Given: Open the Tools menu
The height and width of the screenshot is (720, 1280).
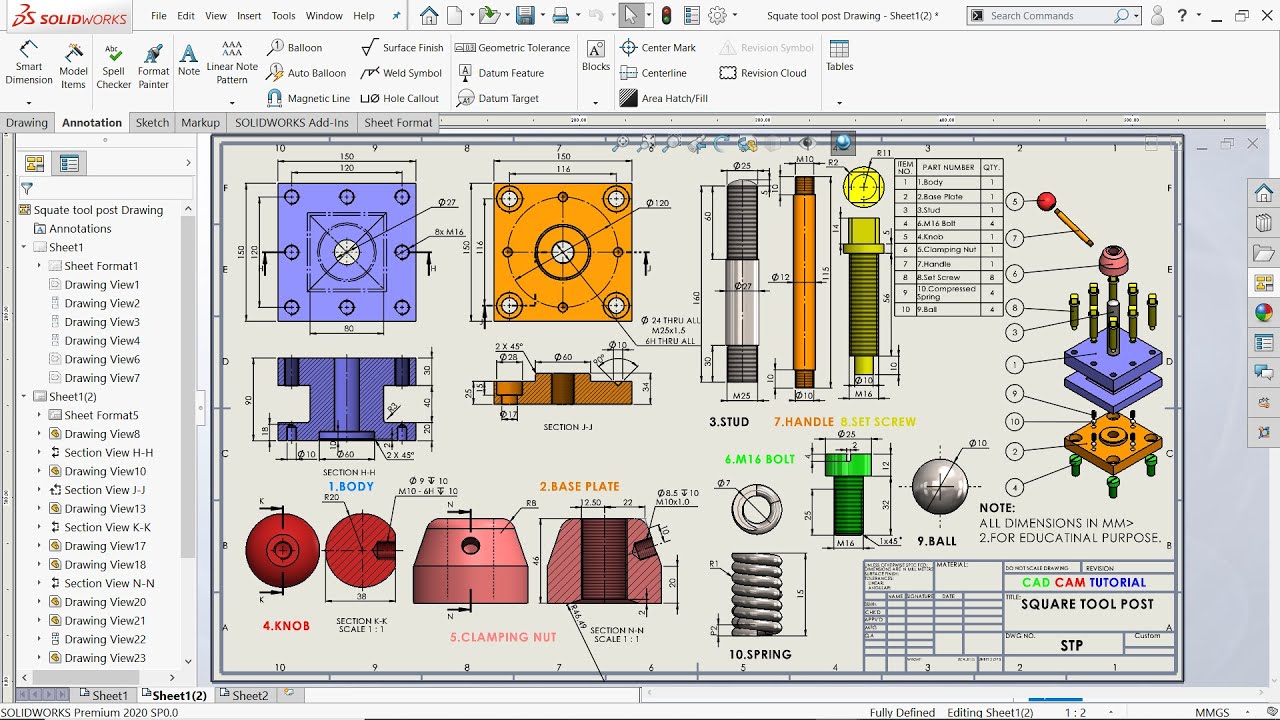Looking at the screenshot, I should point(284,16).
